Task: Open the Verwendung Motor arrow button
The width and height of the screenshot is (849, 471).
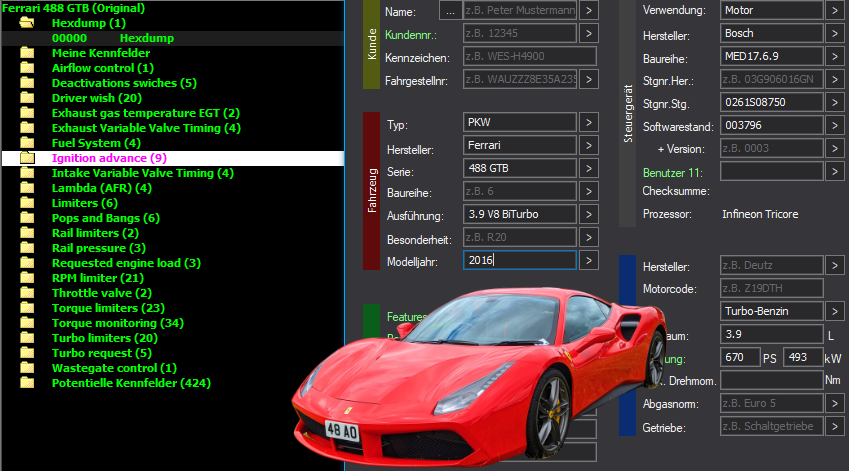Action: point(834,10)
